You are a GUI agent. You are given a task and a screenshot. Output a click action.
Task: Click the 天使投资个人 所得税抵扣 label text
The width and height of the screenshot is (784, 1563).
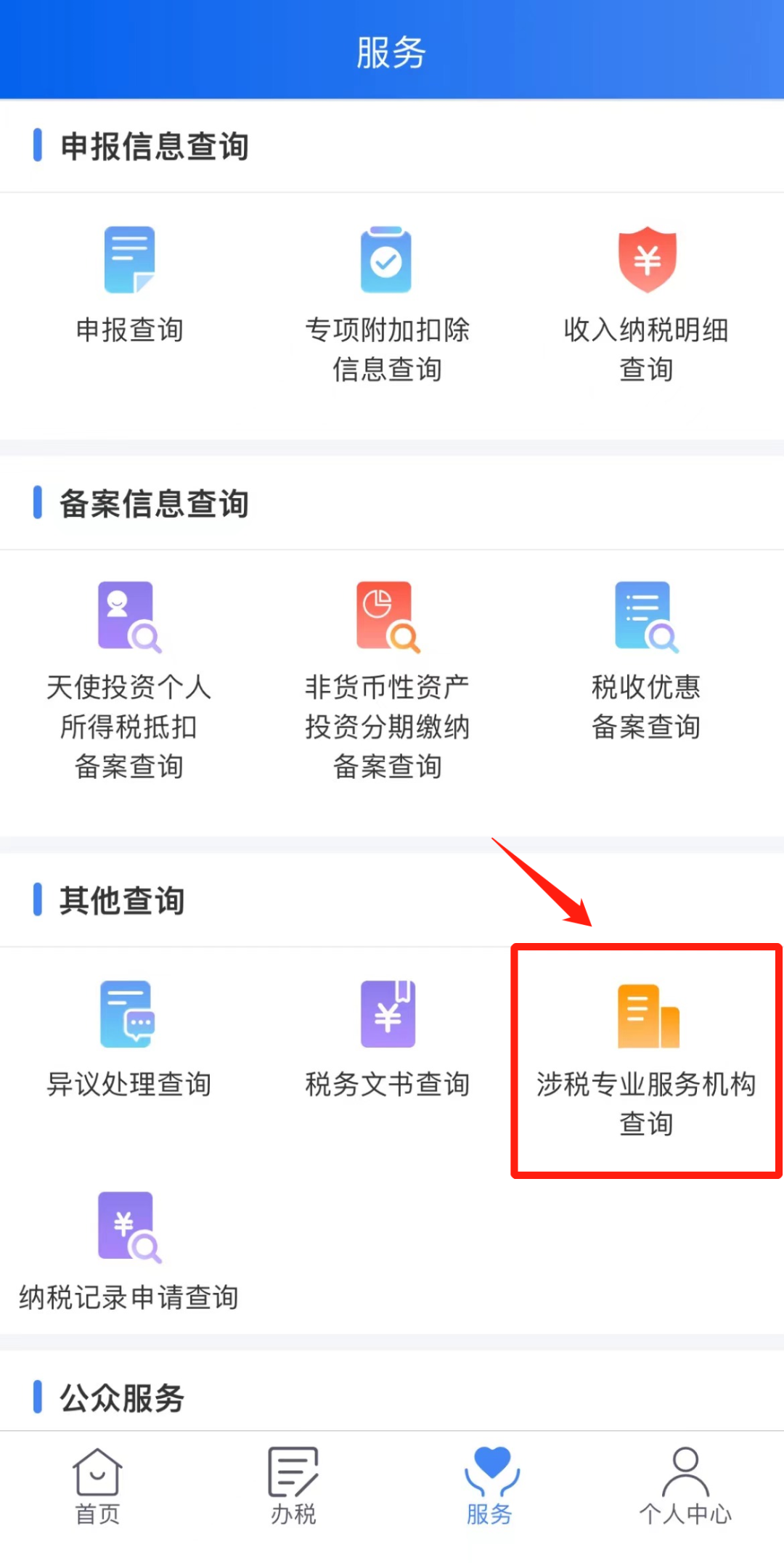click(x=129, y=706)
